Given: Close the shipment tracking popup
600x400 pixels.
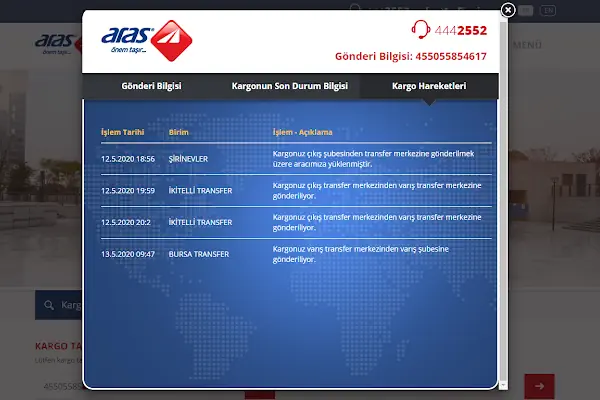Looking at the screenshot, I should pos(508,10).
